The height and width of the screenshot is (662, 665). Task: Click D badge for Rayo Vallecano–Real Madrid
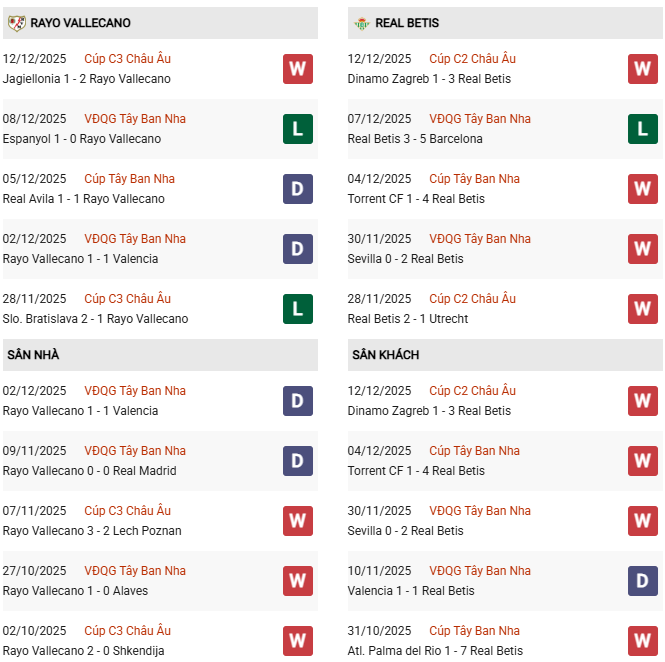click(298, 461)
